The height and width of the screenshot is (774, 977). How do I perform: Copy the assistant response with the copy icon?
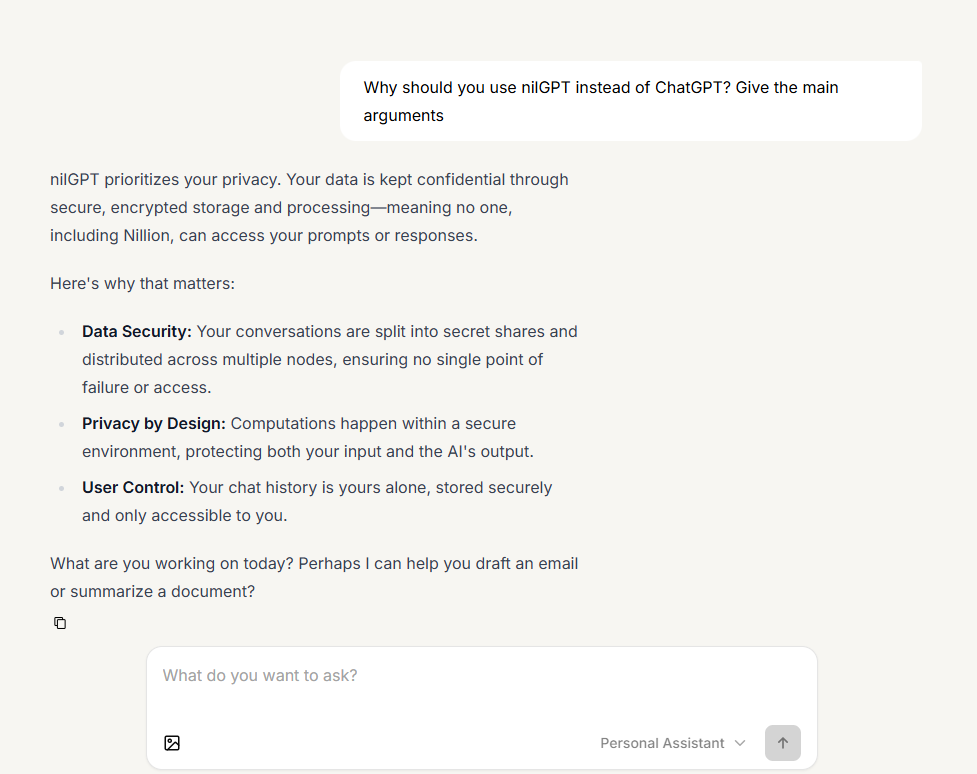click(x=60, y=623)
